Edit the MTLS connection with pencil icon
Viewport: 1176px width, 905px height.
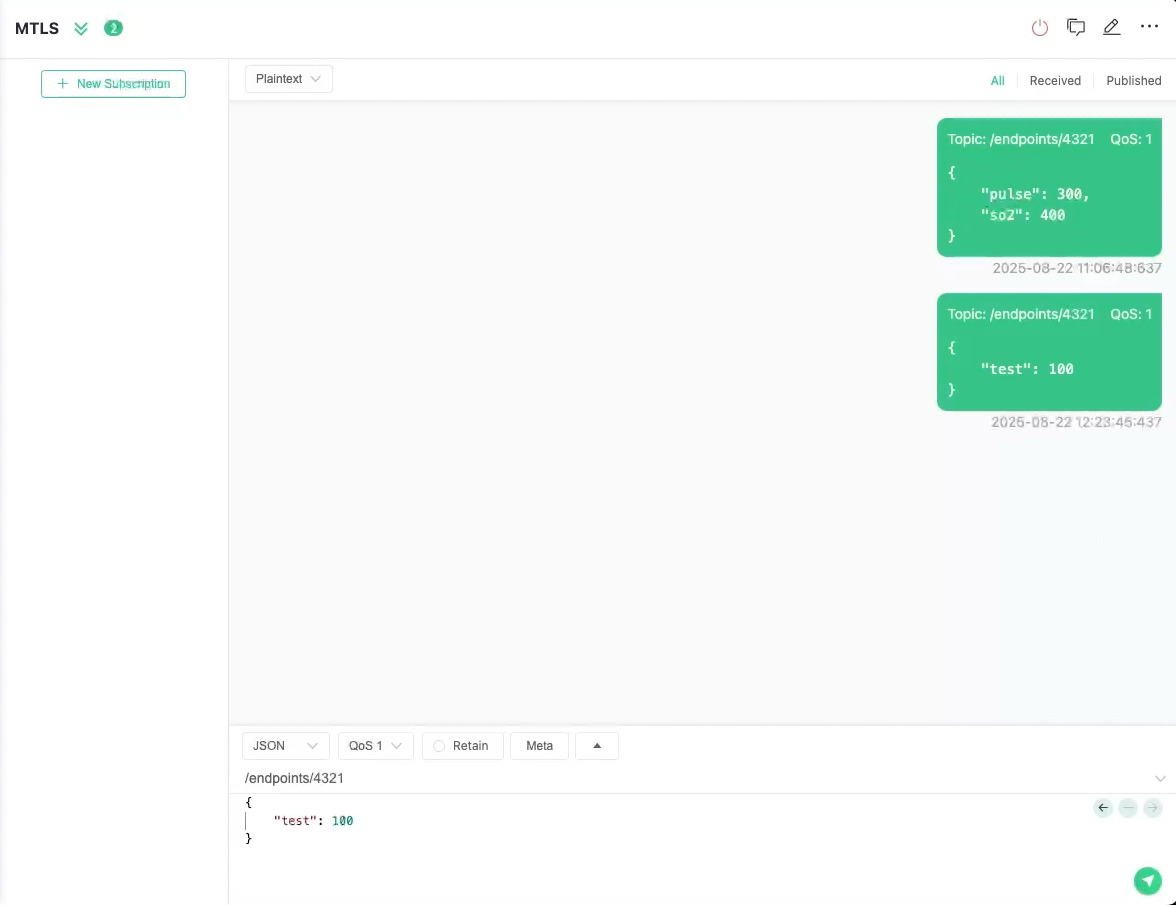click(x=1112, y=27)
